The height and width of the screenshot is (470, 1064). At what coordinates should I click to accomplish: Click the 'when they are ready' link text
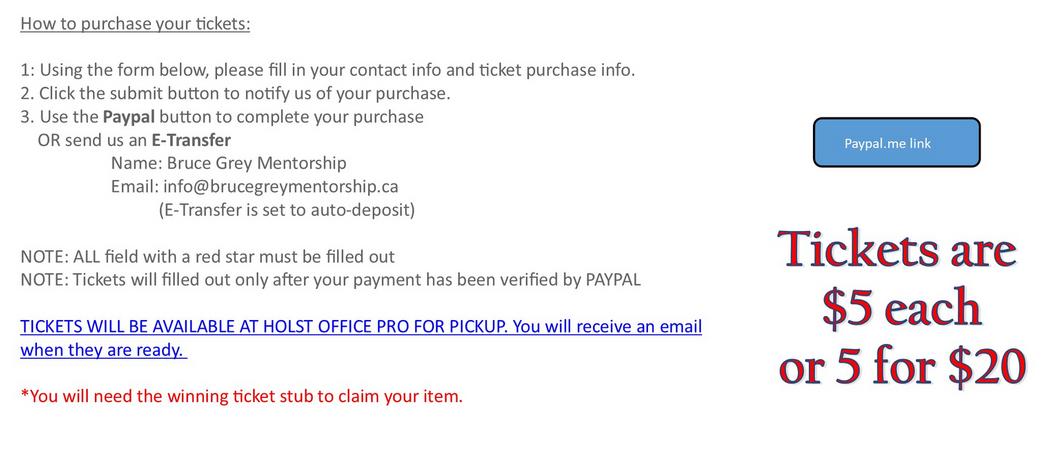(102, 351)
